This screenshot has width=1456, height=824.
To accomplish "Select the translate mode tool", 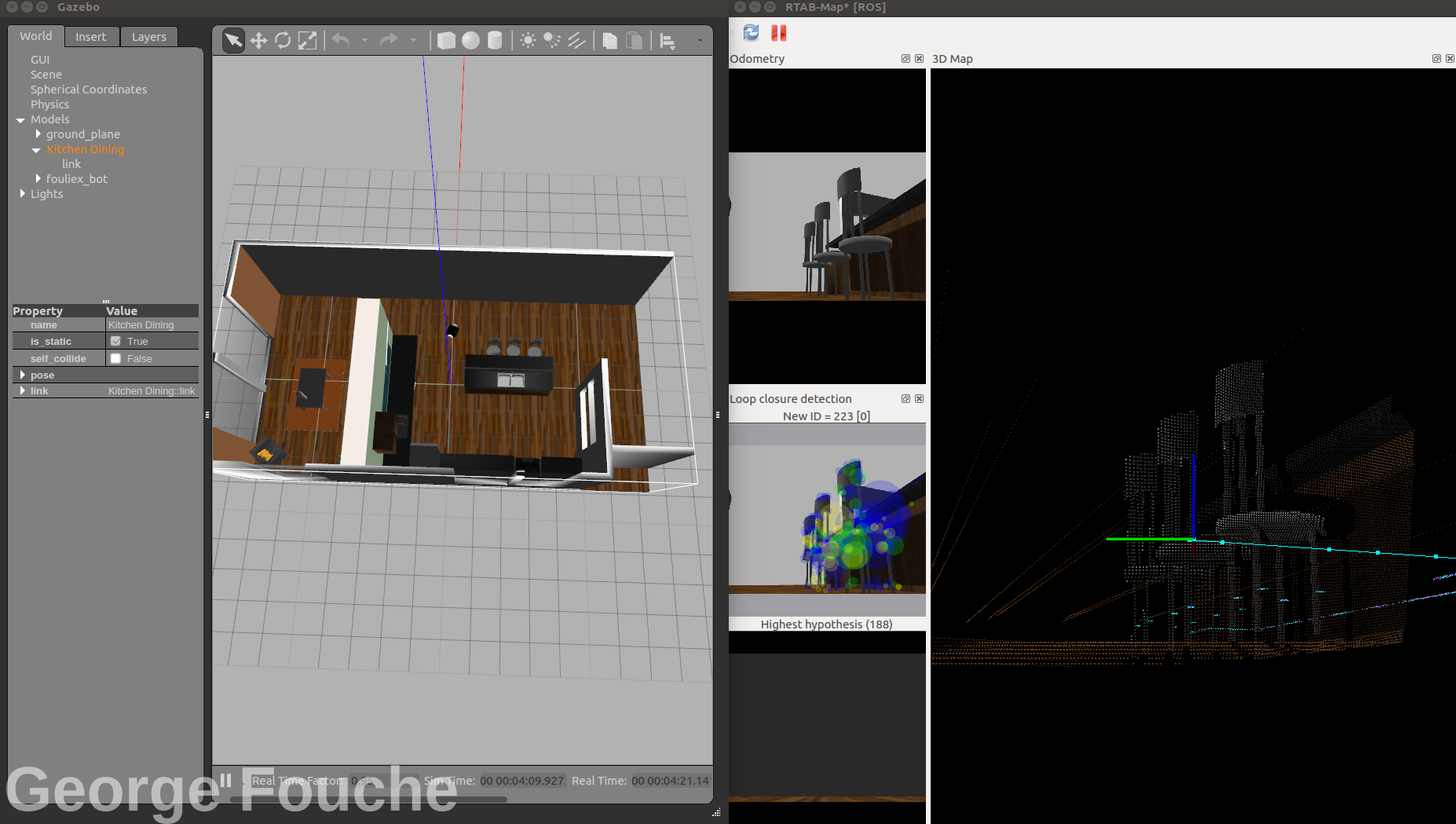I will tap(258, 40).
